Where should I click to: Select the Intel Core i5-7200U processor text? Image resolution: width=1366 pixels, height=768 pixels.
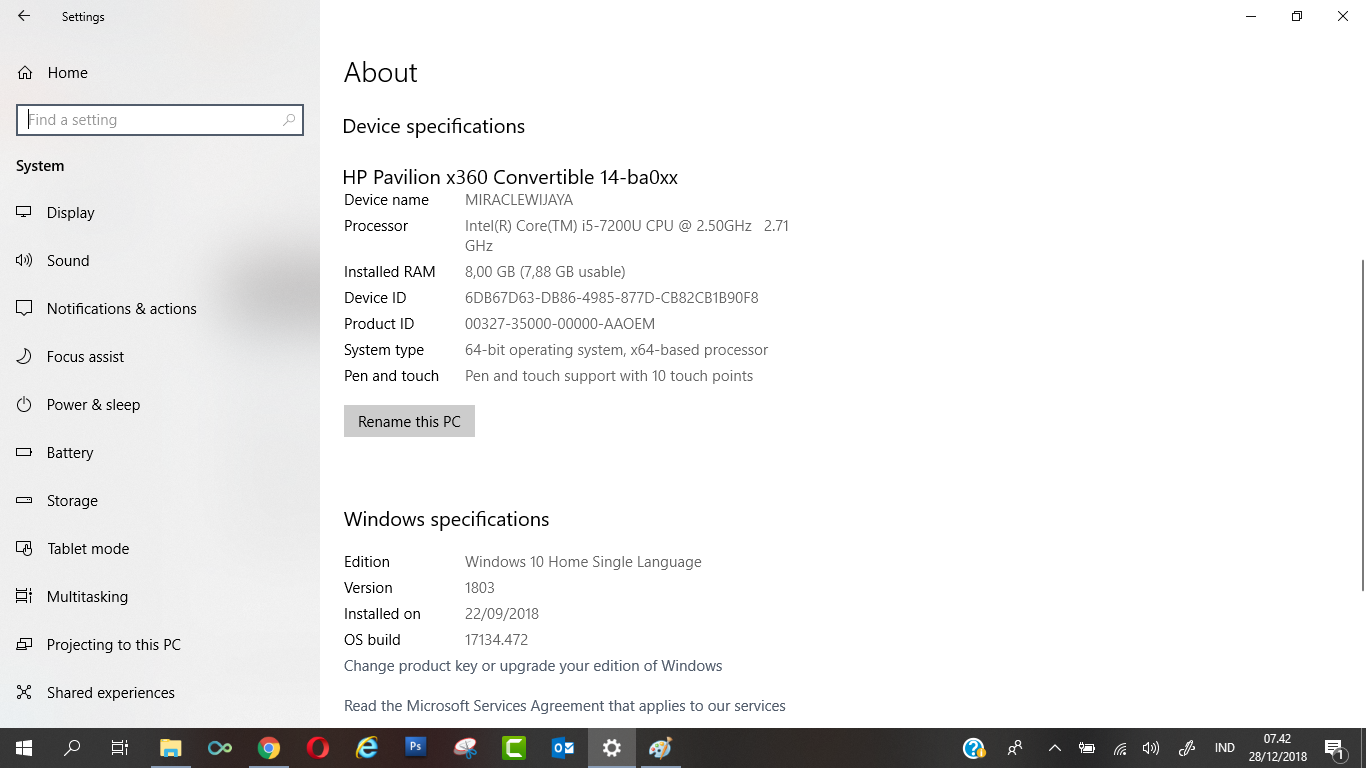tap(627, 236)
